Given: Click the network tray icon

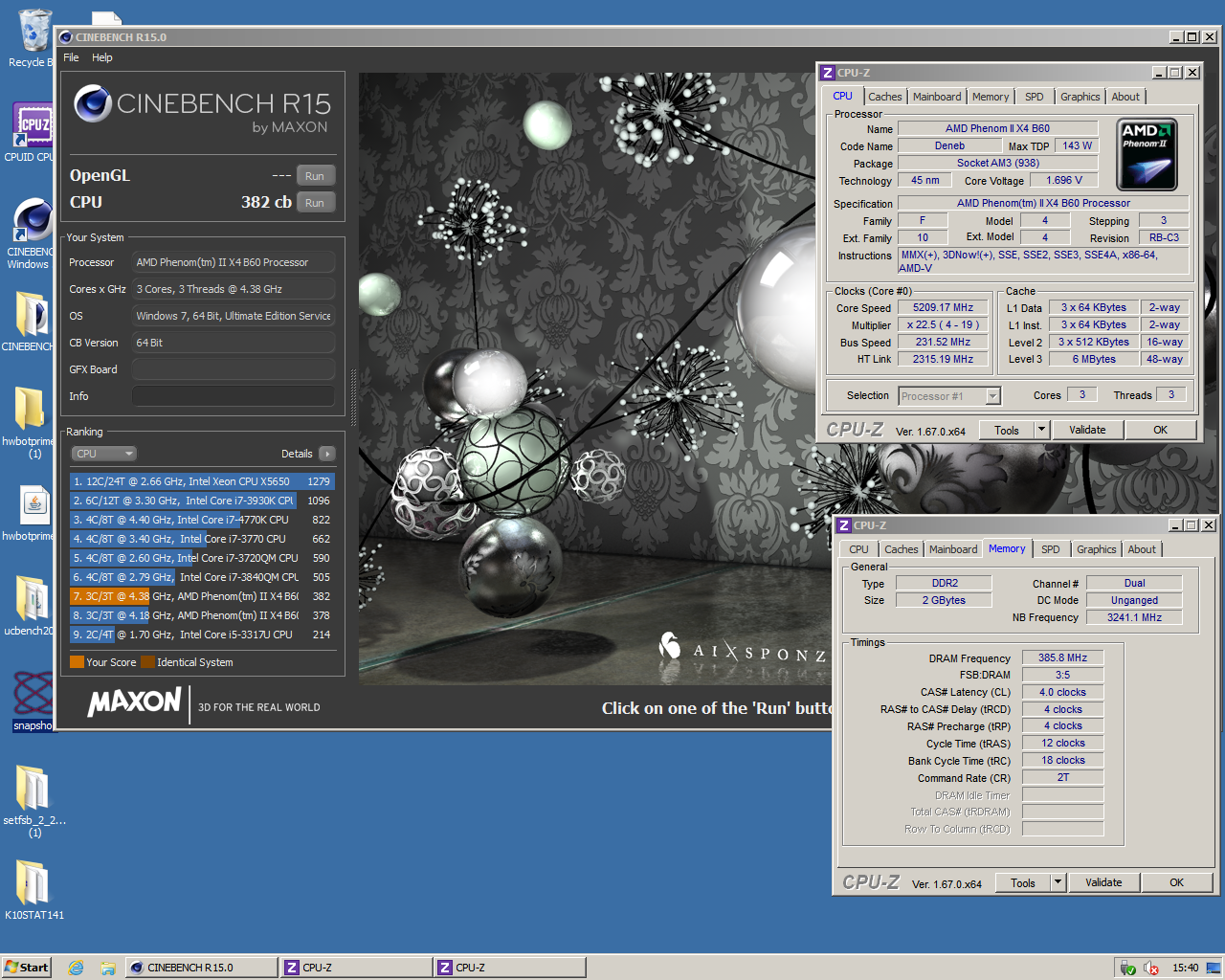Looking at the screenshot, I should (1128, 968).
